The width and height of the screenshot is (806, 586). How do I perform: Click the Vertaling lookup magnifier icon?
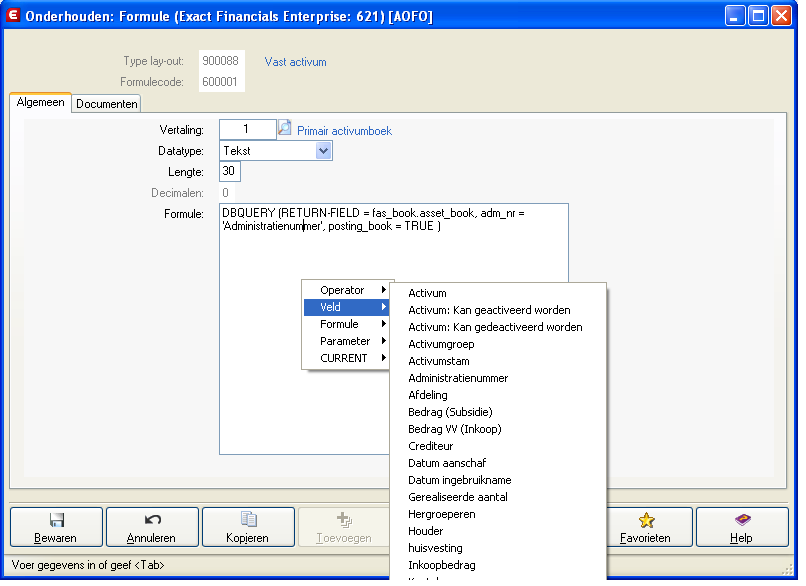point(285,129)
